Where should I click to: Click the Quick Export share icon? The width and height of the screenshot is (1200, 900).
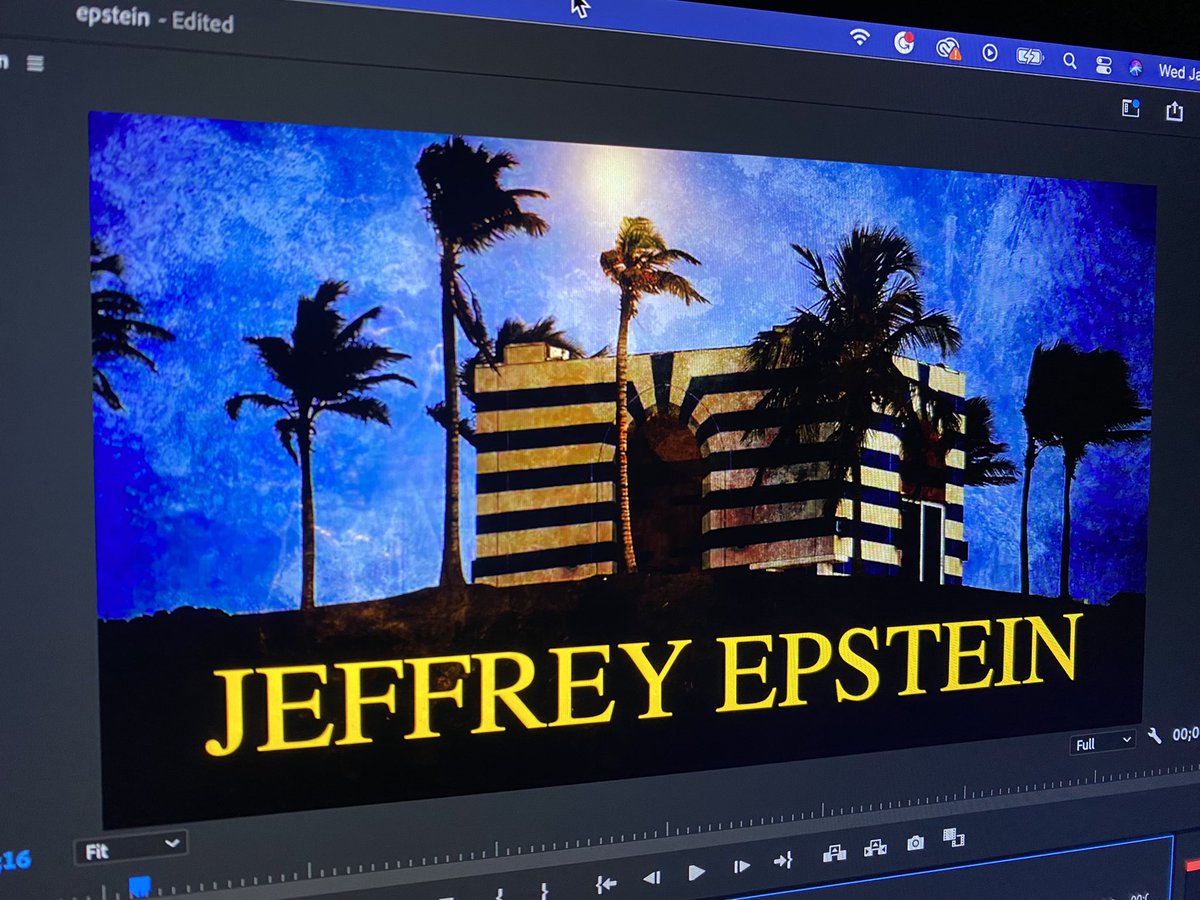coord(1174,111)
